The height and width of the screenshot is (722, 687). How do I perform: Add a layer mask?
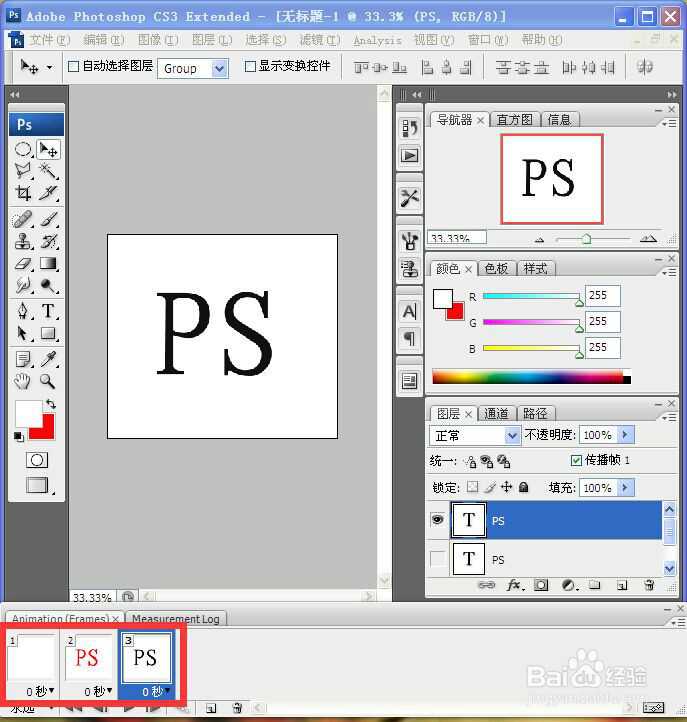tap(541, 585)
